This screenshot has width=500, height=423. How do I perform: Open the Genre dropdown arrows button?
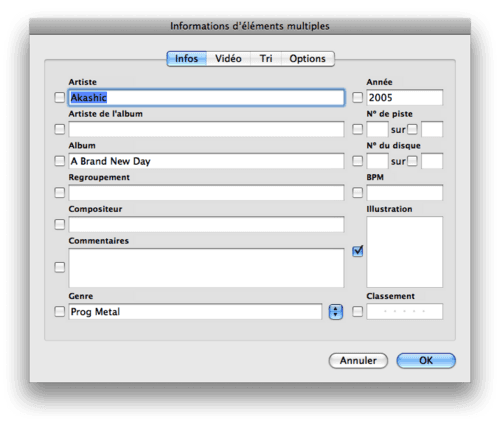336,312
